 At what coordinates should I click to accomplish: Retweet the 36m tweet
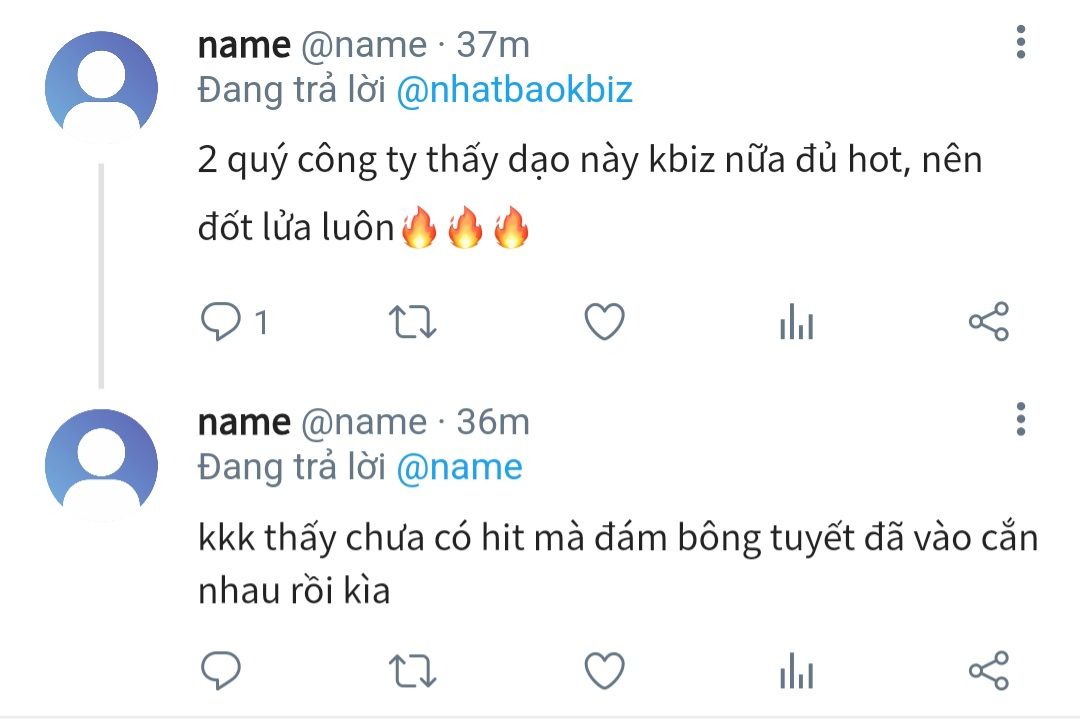413,671
